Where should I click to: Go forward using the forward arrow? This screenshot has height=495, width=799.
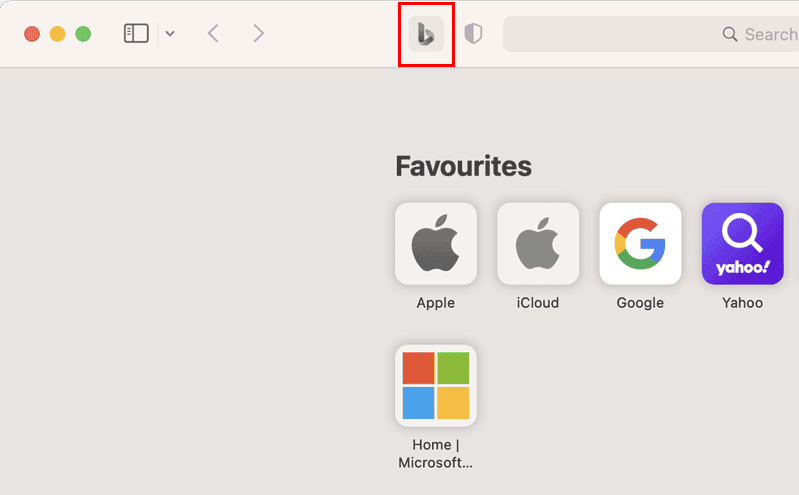259,34
